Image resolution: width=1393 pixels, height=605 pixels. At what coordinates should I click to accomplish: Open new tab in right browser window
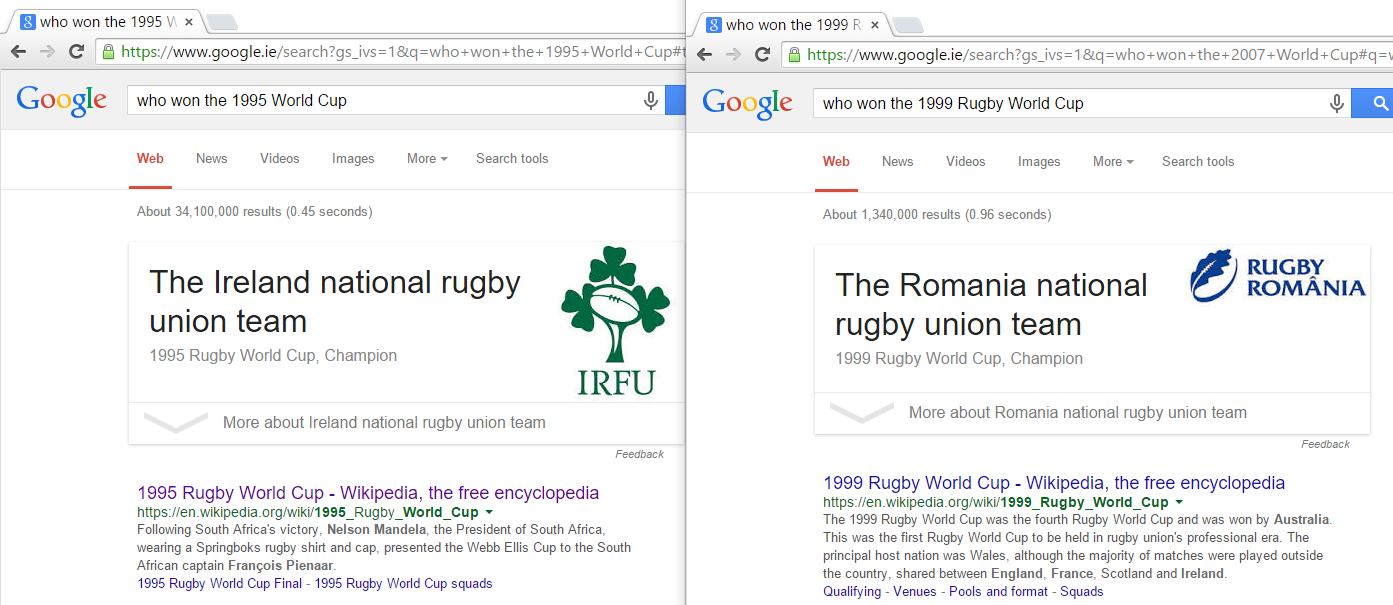pyautogui.click(x=907, y=25)
